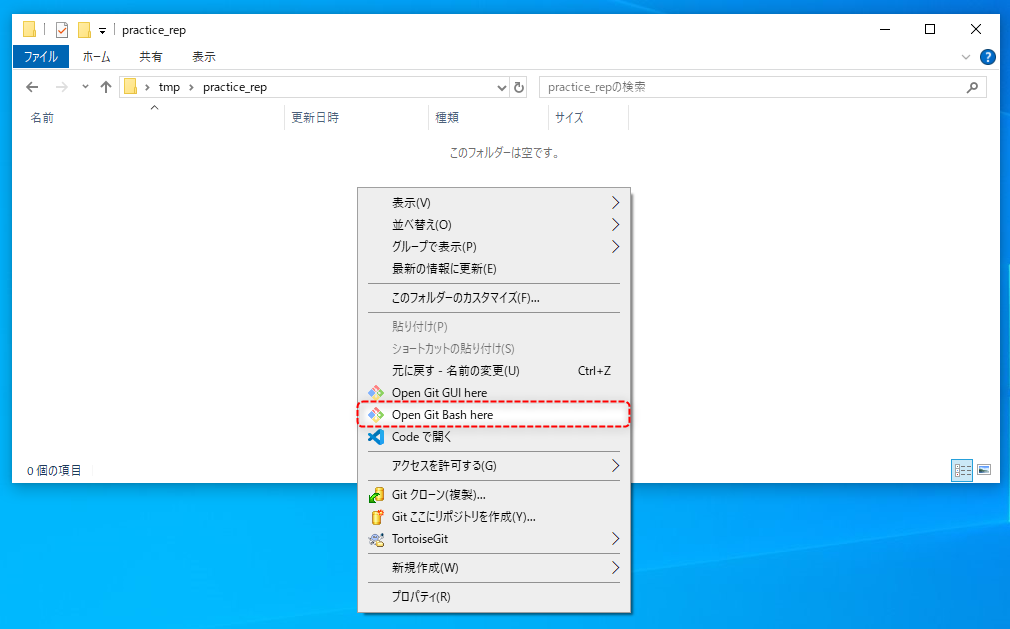
Task: Expand アクセスを許可する(G) submenu
Action: click(615, 465)
